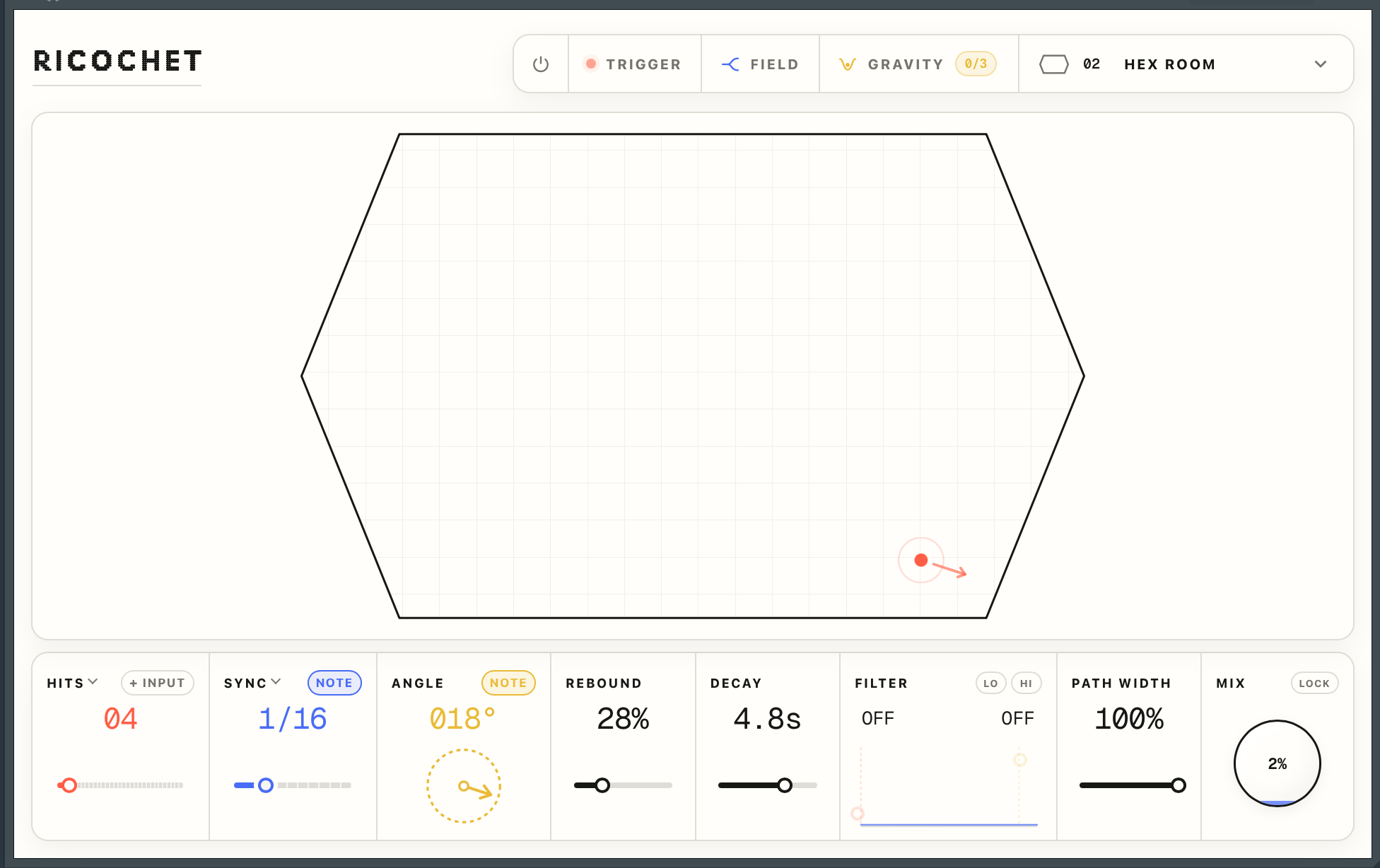The height and width of the screenshot is (868, 1380).
Task: Click the DECAY label
Action: [736, 684]
